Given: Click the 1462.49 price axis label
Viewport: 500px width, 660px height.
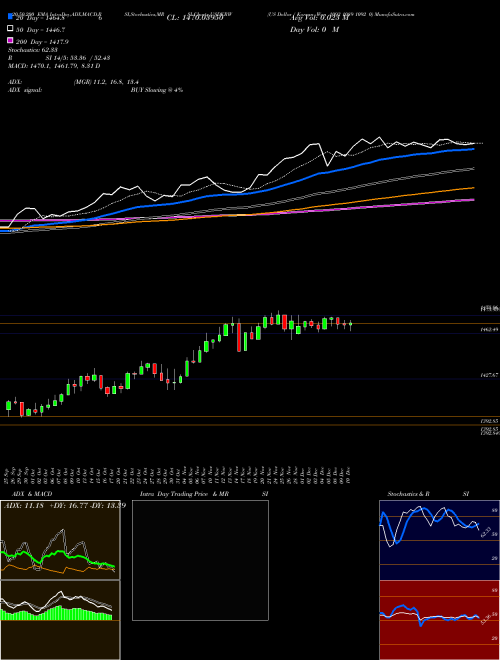Looking at the screenshot, I should pyautogui.click(x=489, y=330).
